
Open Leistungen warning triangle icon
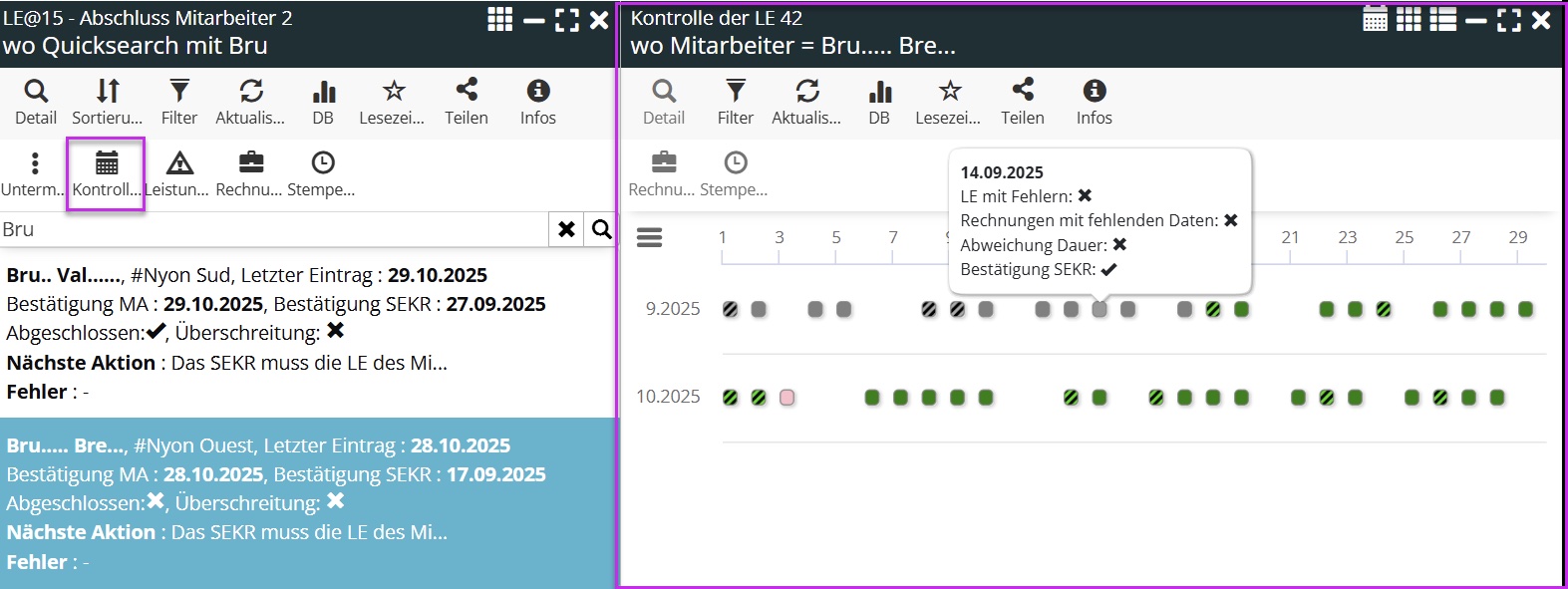[178, 173]
